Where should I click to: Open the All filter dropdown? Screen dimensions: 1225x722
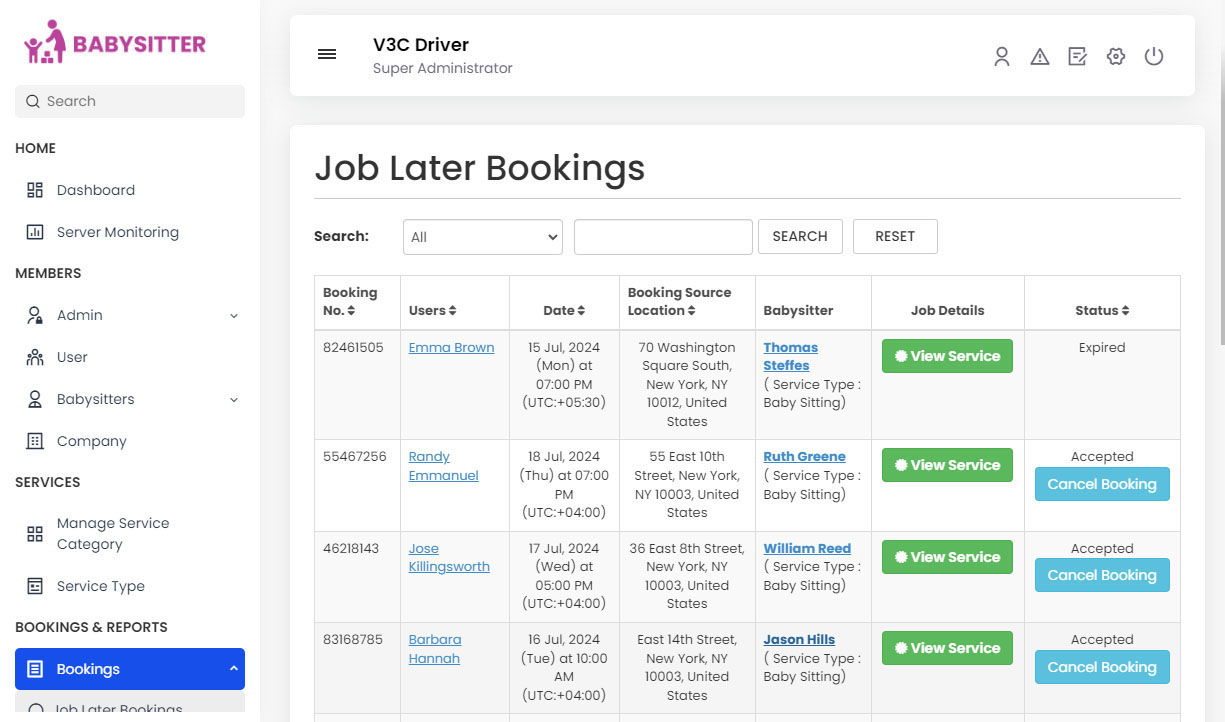[482, 237]
